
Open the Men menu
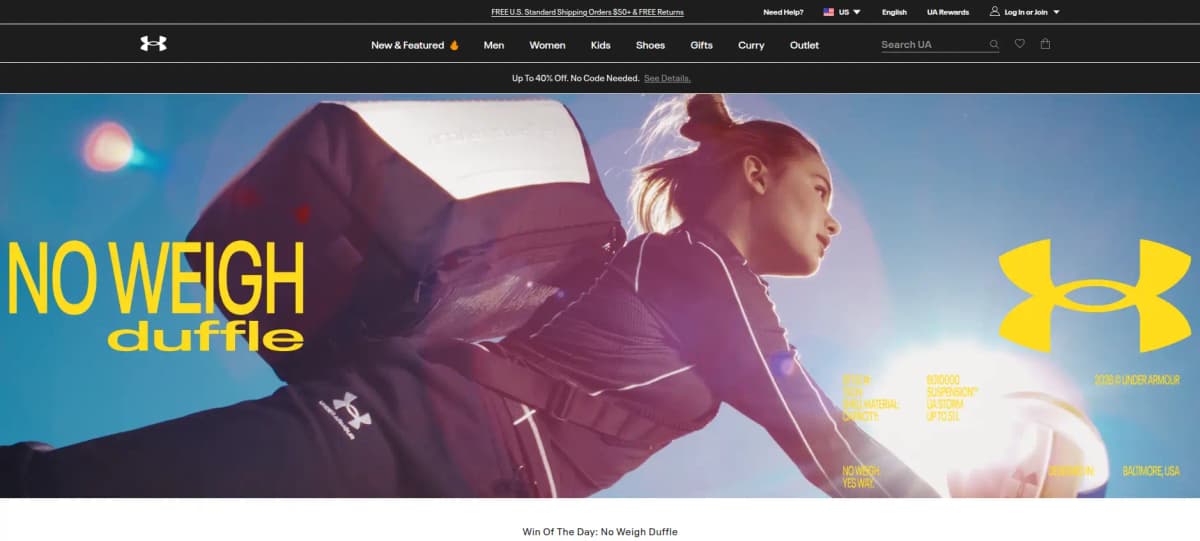click(494, 45)
